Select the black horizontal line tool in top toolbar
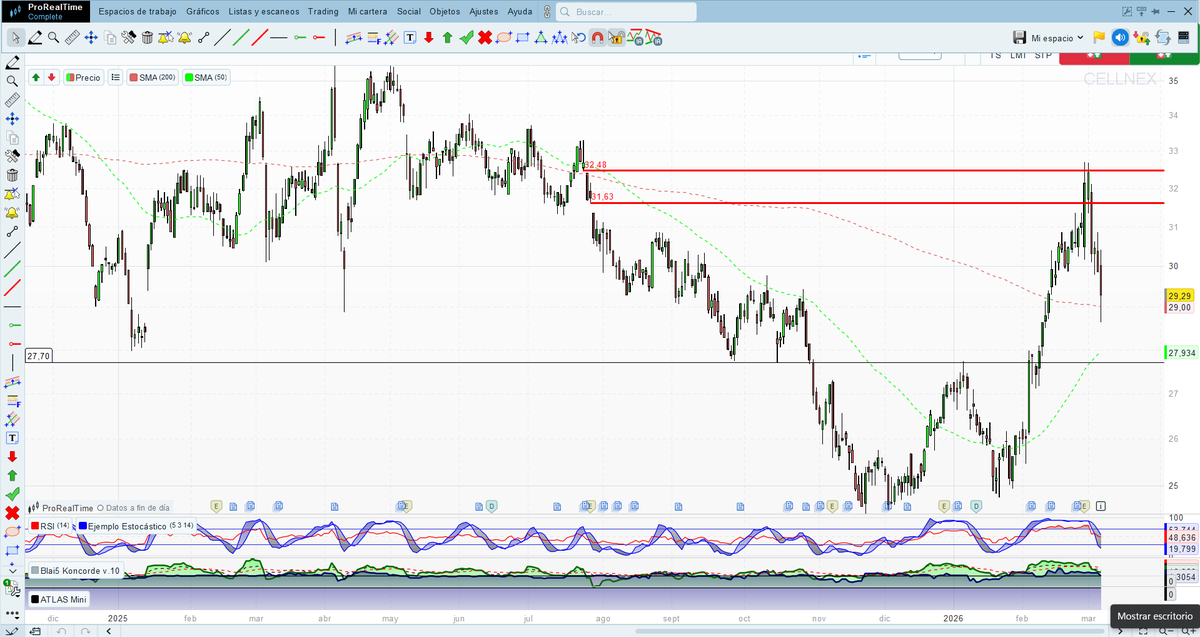Image resolution: width=1200 pixels, height=637 pixels. click(x=279, y=37)
